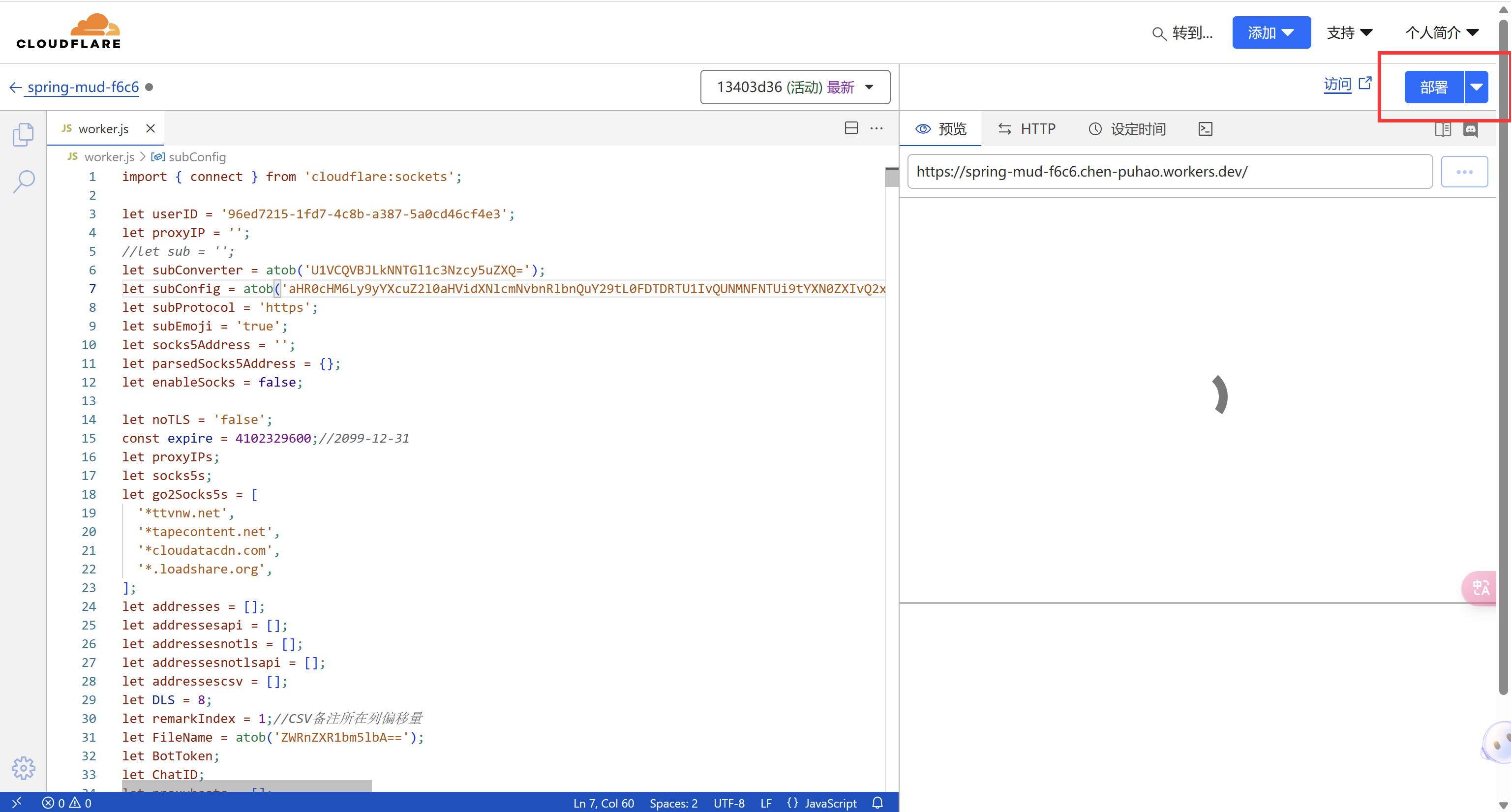
Task: Click 'let enableSocks = false' line
Action: pyautogui.click(x=212, y=382)
